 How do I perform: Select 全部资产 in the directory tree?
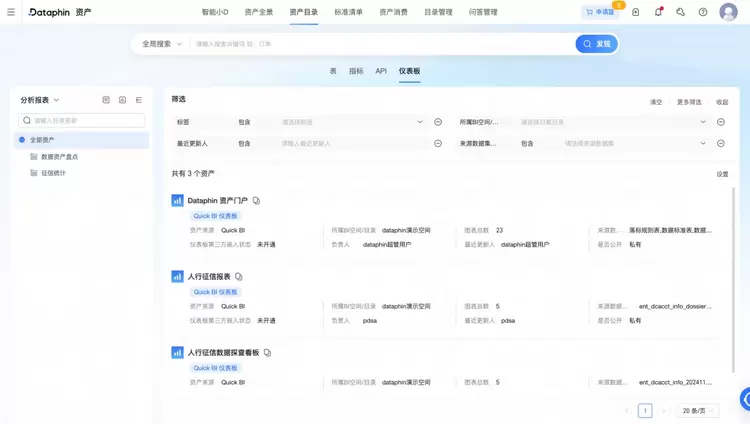pyautogui.click(x=42, y=140)
